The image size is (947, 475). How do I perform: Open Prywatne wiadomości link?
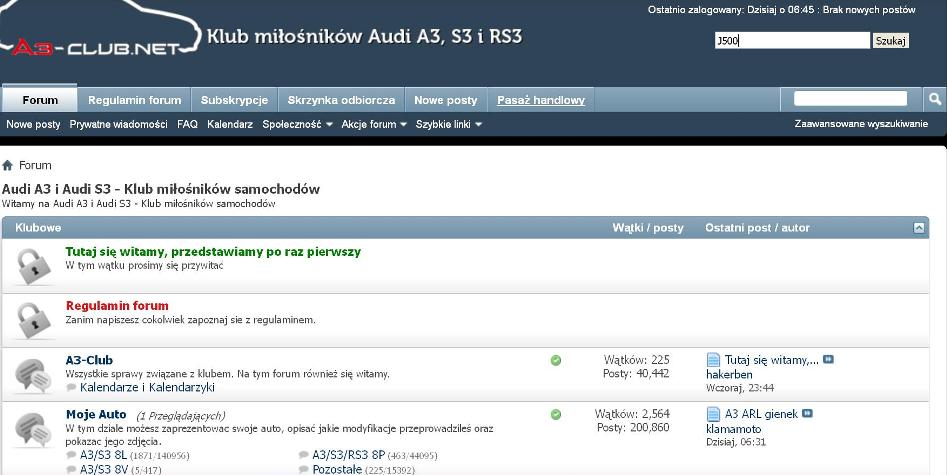[x=118, y=124]
